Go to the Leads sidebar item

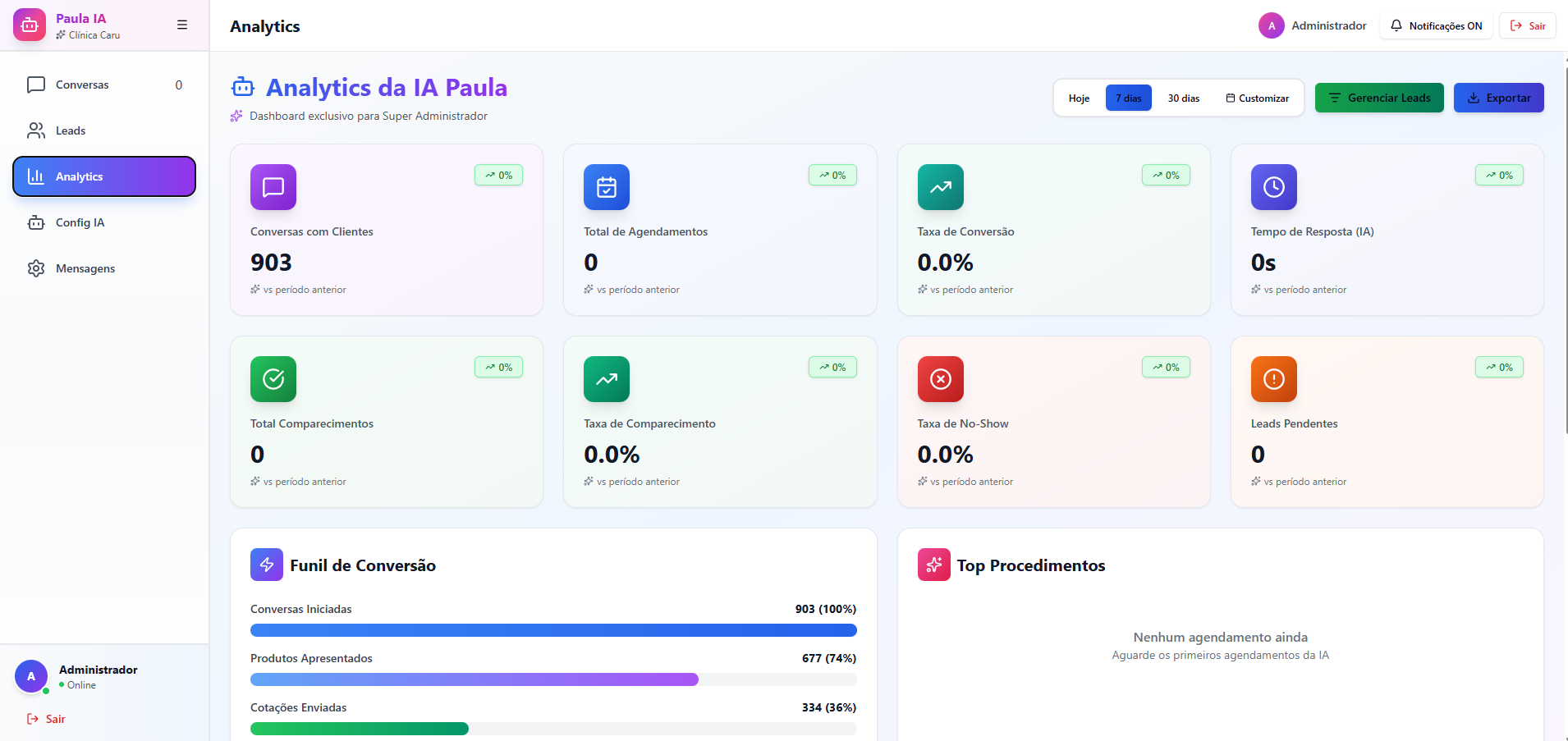71,131
